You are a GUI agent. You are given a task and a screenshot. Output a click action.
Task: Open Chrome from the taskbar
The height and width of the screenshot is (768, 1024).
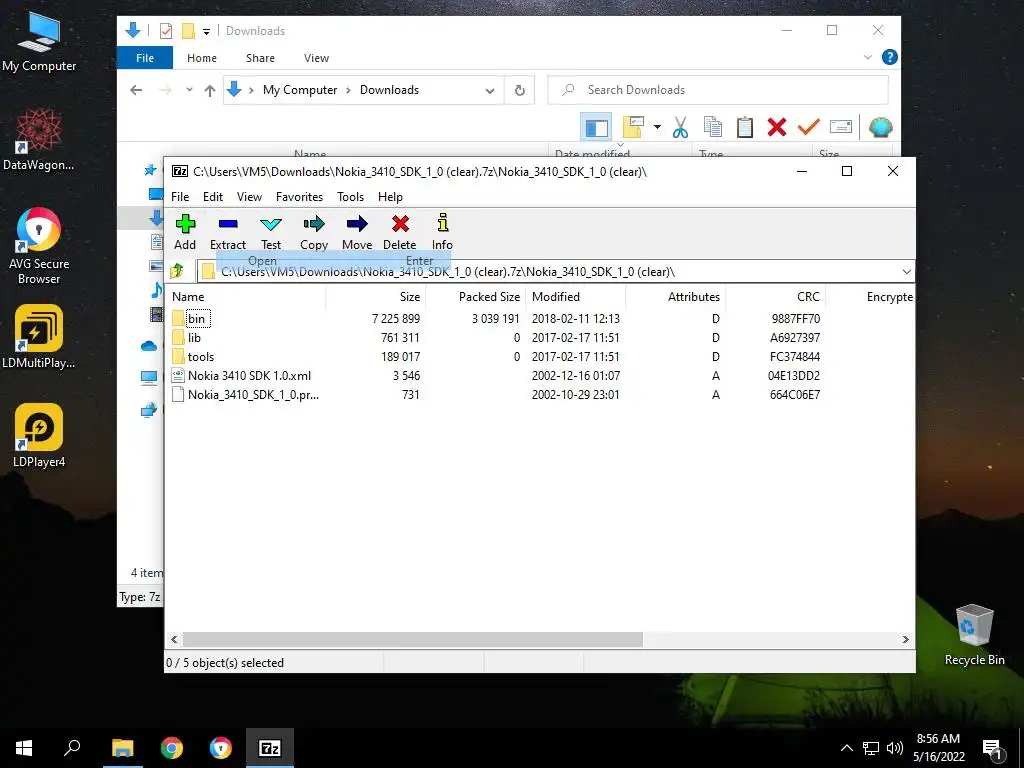point(172,748)
